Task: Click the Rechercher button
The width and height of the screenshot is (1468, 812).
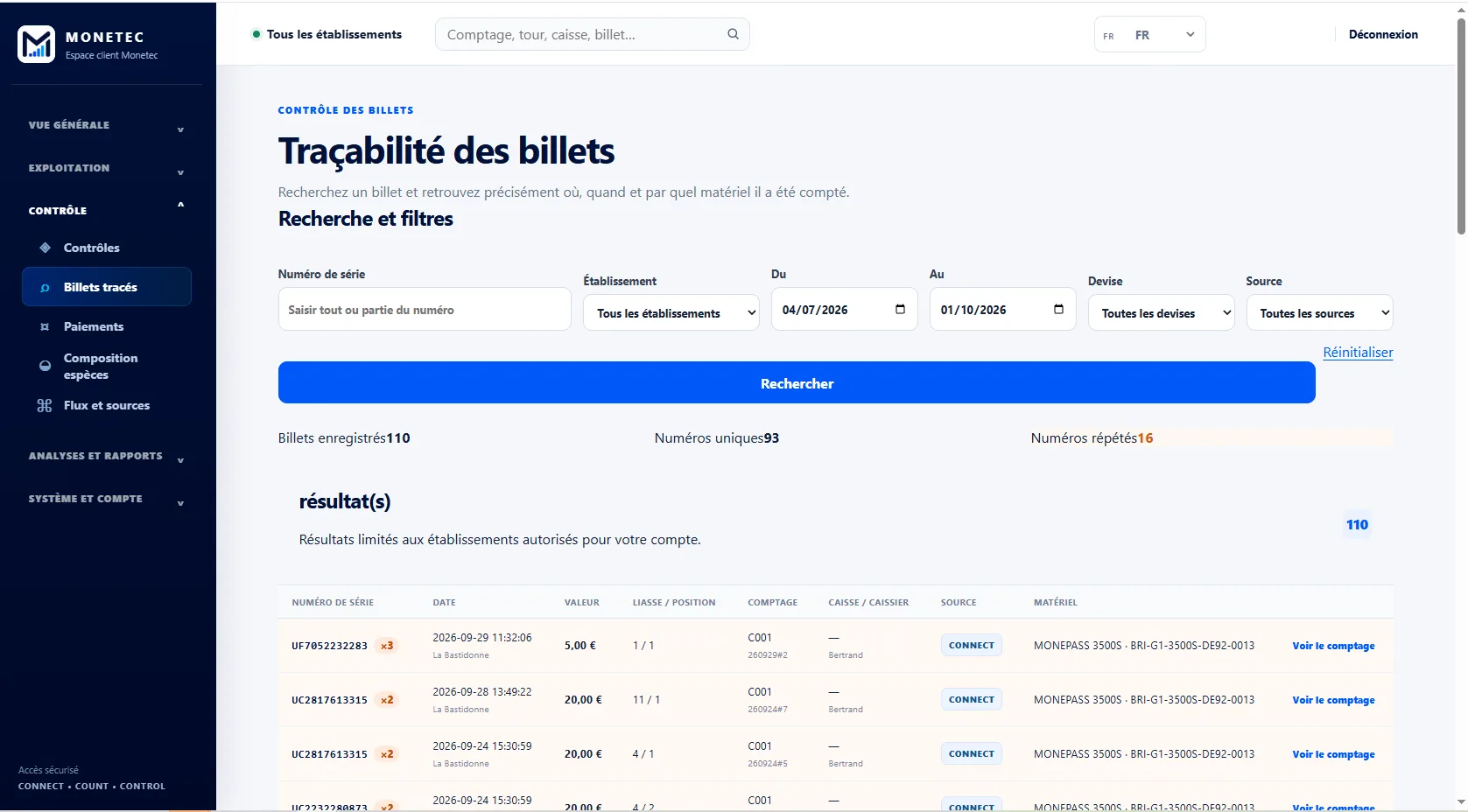Action: coord(797,382)
